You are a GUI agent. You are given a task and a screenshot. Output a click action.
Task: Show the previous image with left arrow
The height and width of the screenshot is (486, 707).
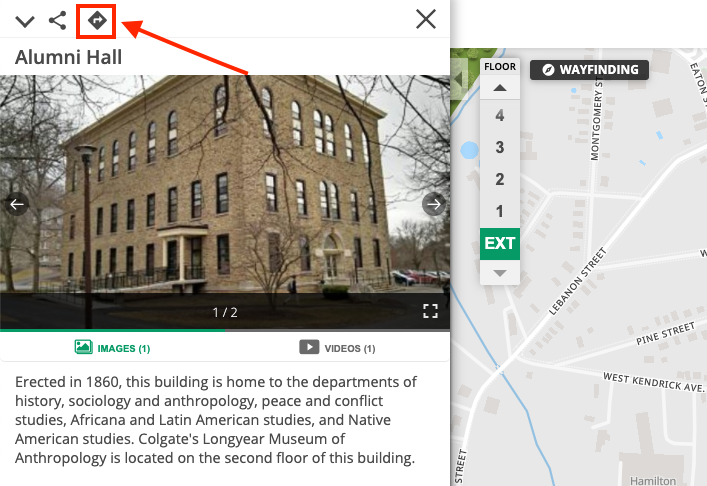[x=17, y=204]
